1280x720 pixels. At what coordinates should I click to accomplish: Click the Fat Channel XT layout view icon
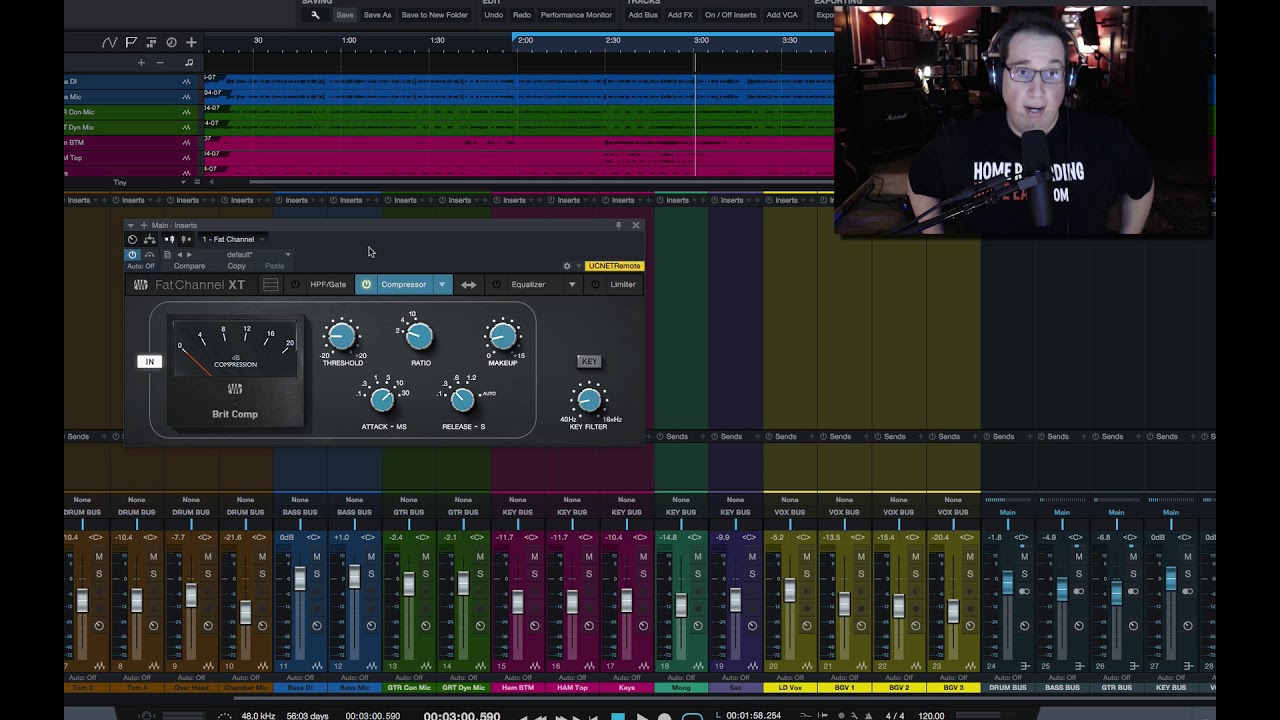[270, 285]
